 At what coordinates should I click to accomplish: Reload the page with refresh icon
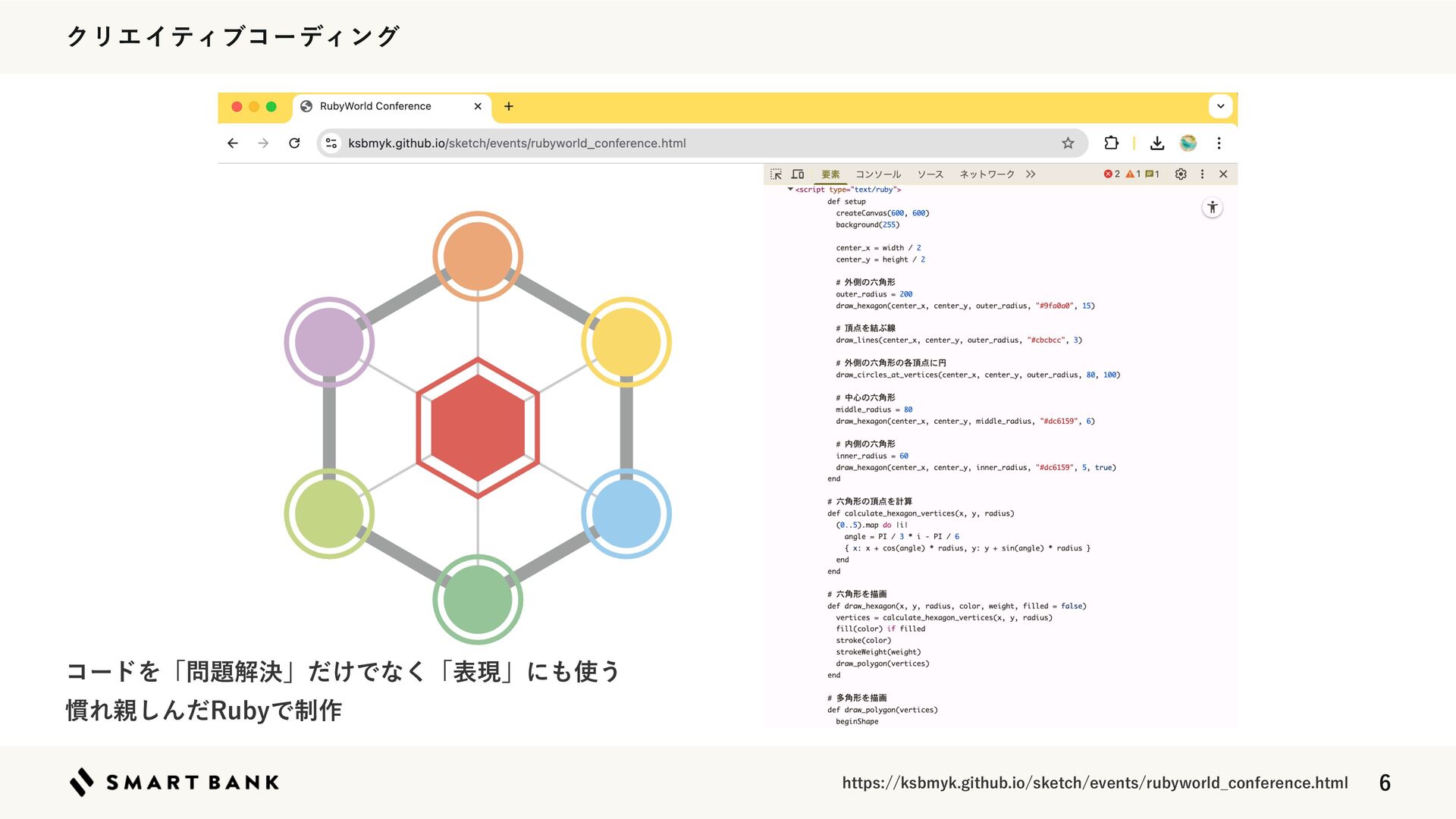click(294, 143)
